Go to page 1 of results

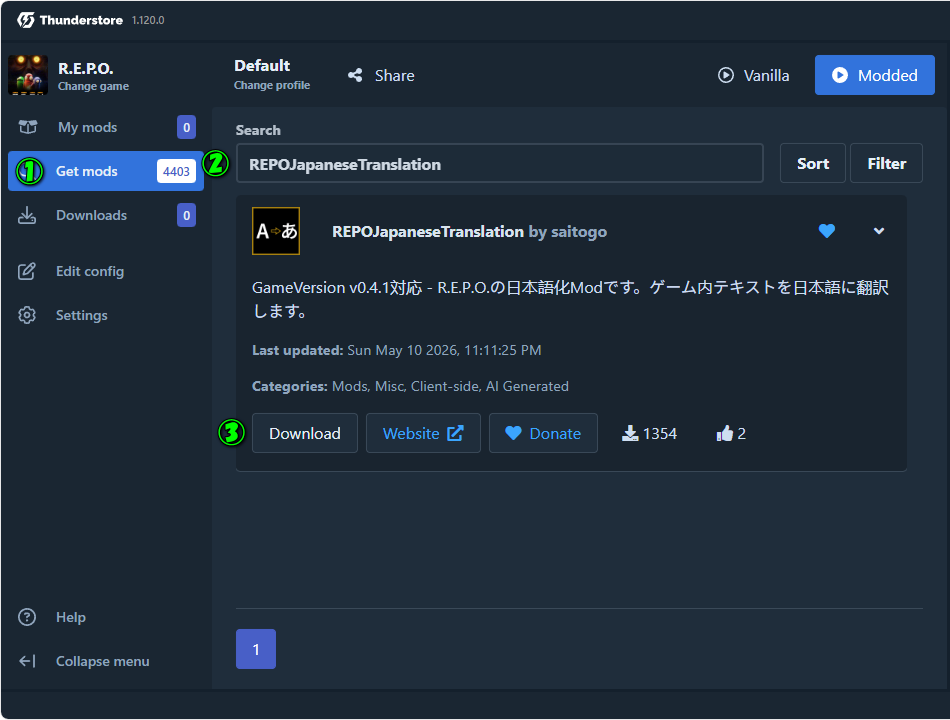256,649
